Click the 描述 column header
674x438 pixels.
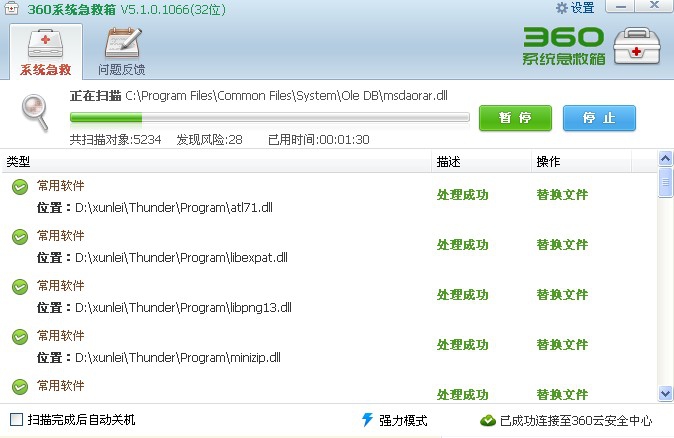click(x=447, y=161)
